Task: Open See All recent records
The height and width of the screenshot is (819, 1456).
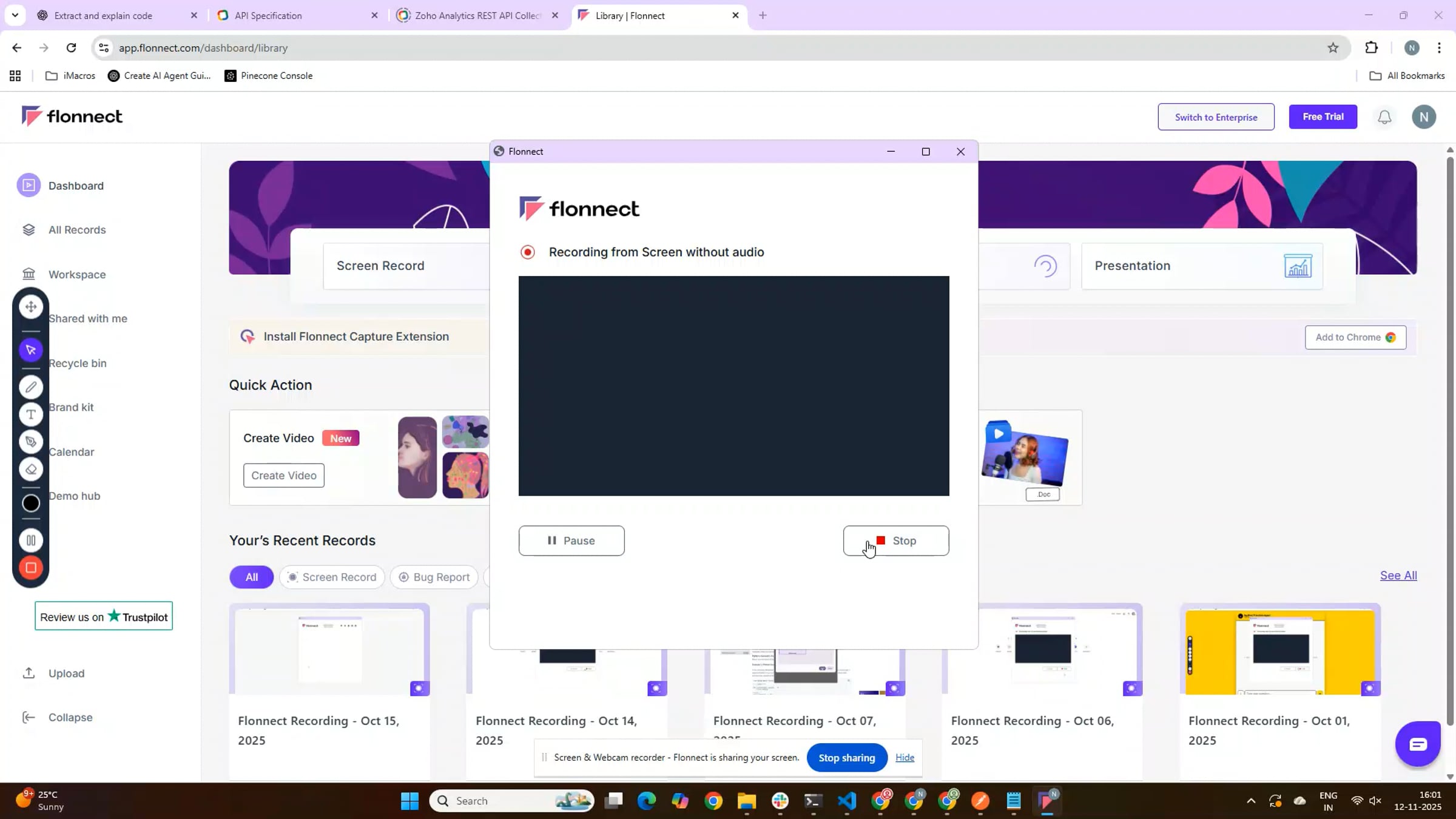Action: (1398, 575)
